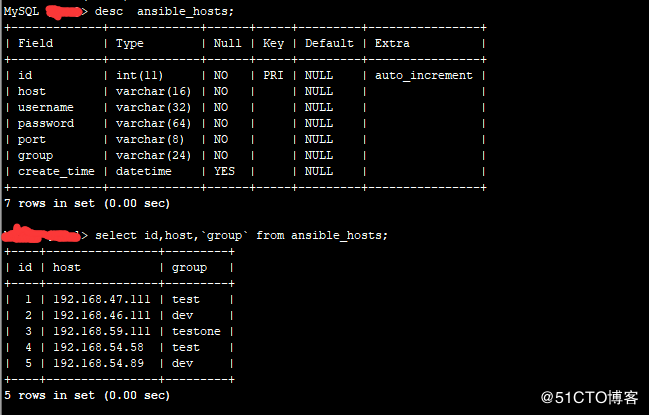
Task: Click the 5 rows in set message
Action: 87,395
